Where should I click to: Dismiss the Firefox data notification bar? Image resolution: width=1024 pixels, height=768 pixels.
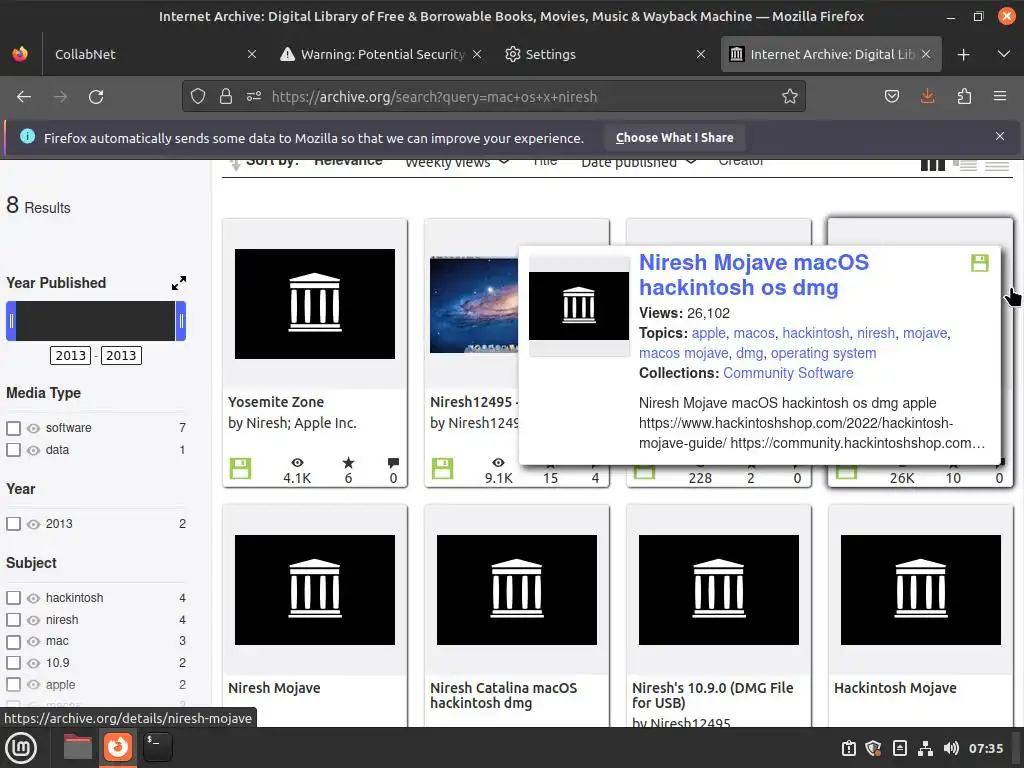click(1000, 136)
